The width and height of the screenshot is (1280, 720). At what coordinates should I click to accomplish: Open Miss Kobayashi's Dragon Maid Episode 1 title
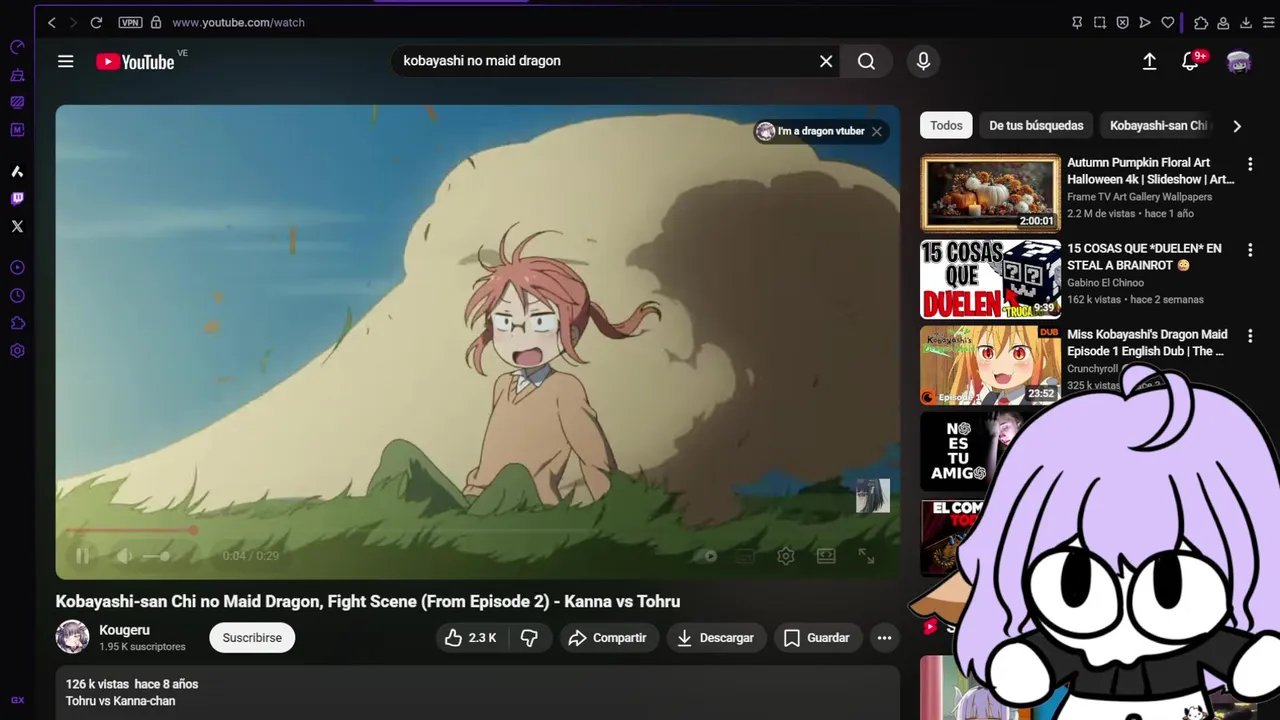tap(1147, 343)
